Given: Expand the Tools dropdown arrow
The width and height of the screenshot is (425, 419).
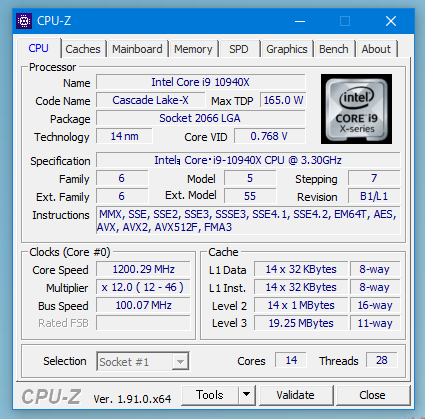Looking at the screenshot, I should 247,395.
